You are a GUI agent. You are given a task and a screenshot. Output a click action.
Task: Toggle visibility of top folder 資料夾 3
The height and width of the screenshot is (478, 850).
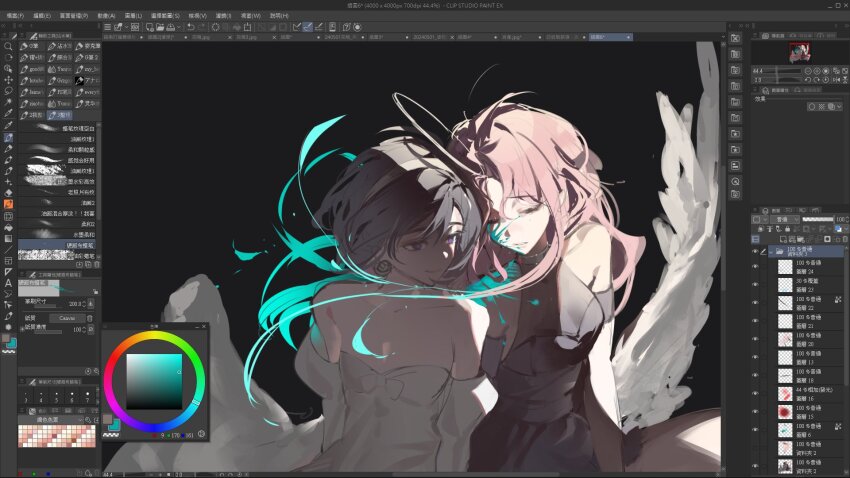tap(755, 251)
